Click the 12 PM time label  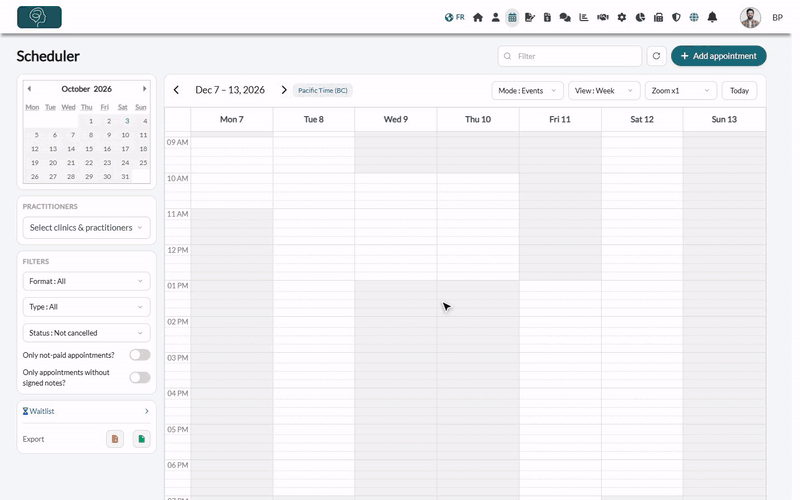[178, 250]
